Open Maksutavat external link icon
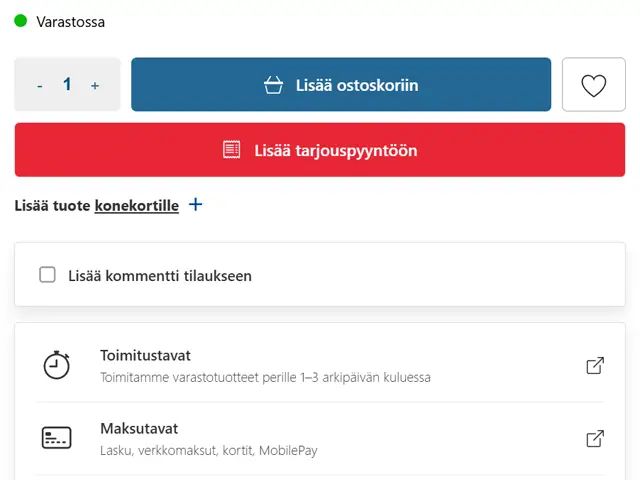640x480 pixels. point(595,438)
